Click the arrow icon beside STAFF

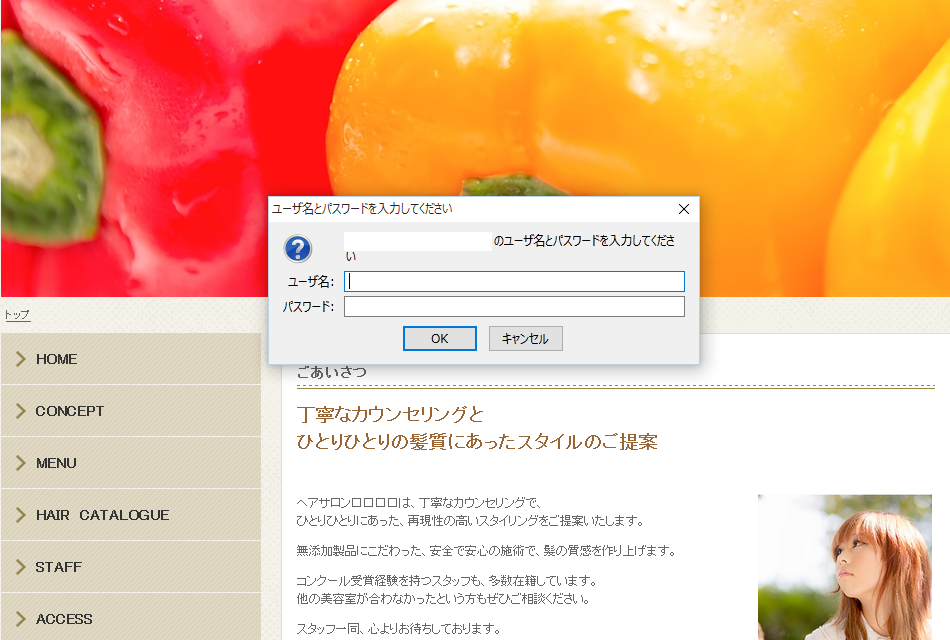pyautogui.click(x=19, y=567)
